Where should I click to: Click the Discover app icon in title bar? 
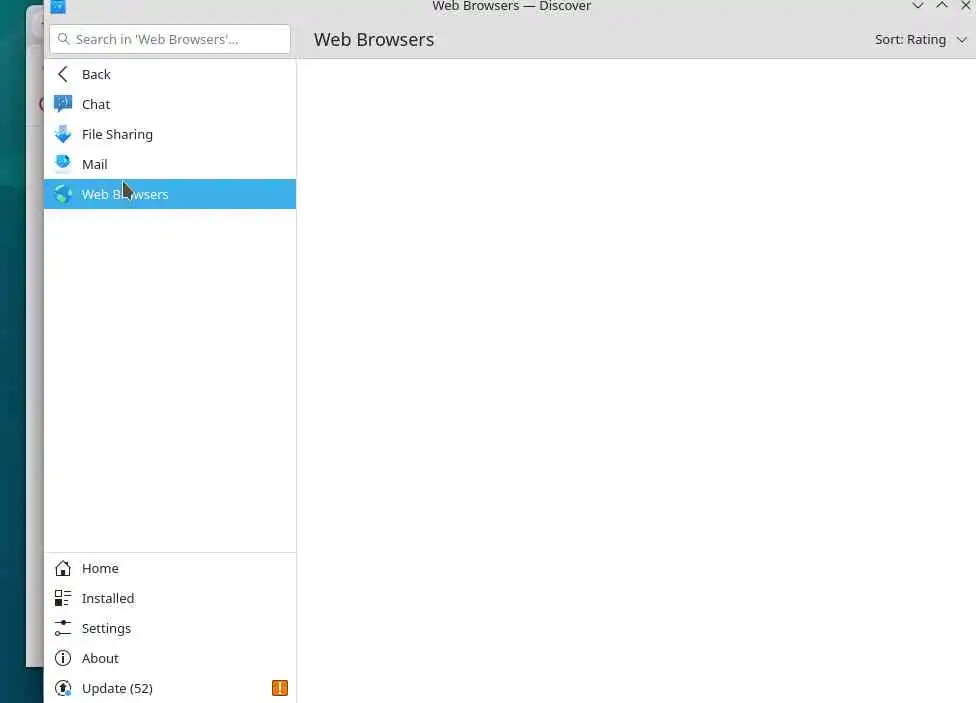point(58,6)
